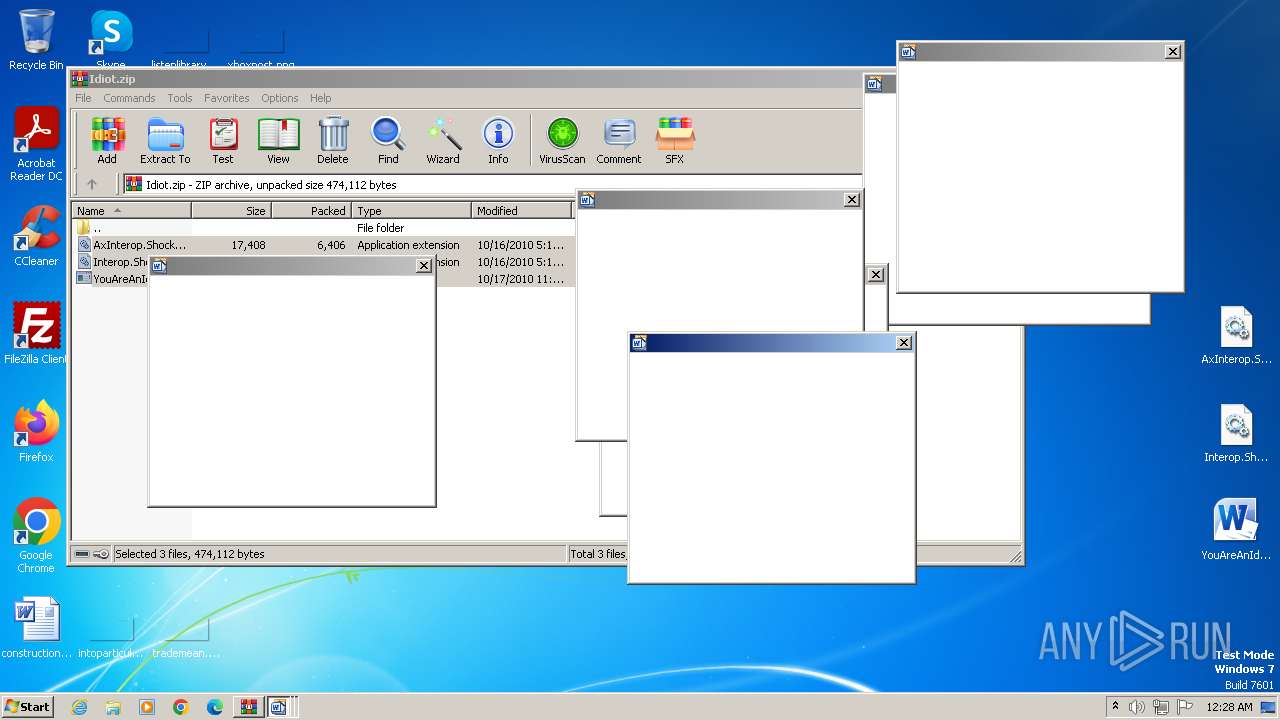Select the parent folder '..' row
The height and width of the screenshot is (720, 1280).
pos(323,228)
